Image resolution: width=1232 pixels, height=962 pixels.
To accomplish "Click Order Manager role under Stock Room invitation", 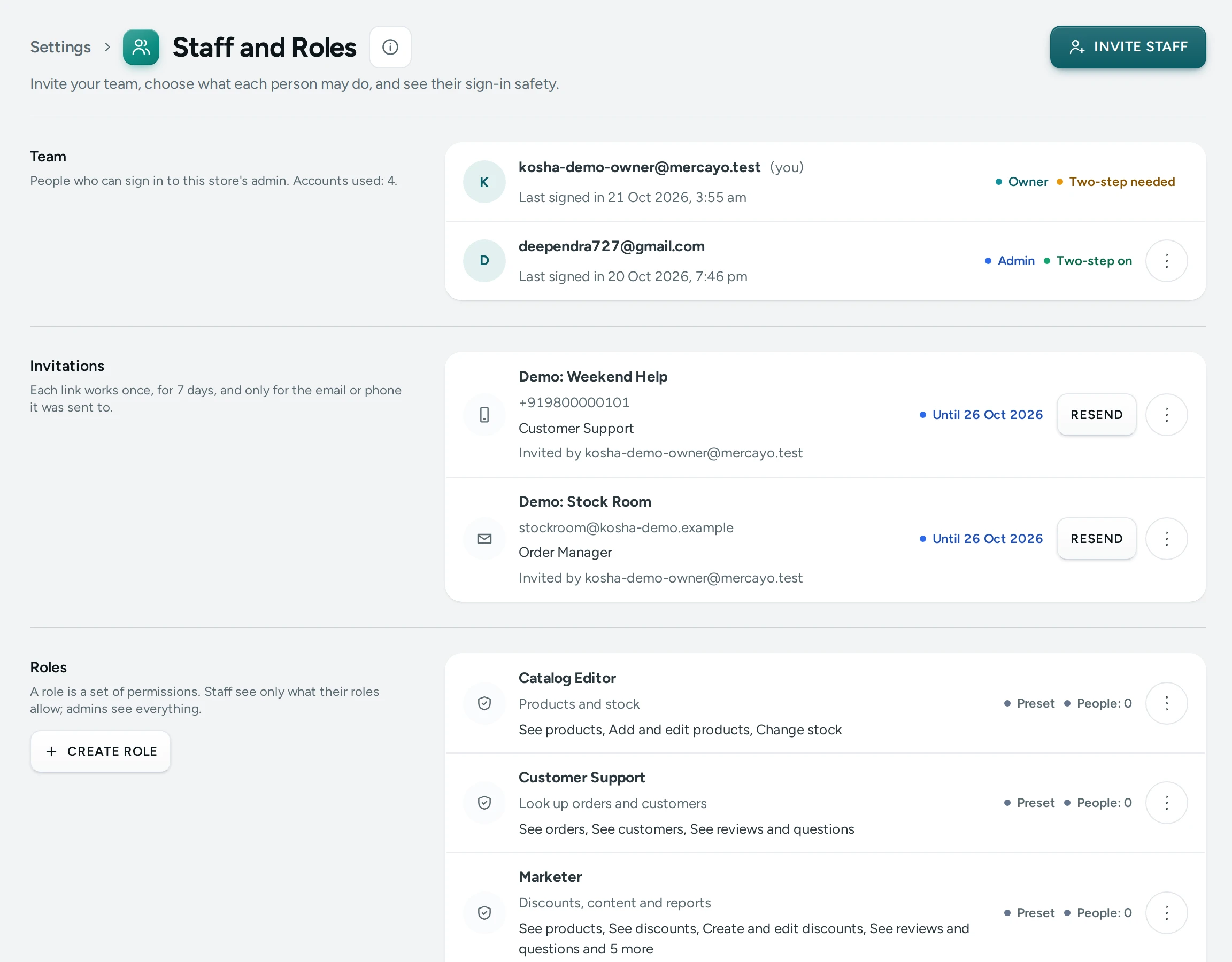I will [x=565, y=553].
